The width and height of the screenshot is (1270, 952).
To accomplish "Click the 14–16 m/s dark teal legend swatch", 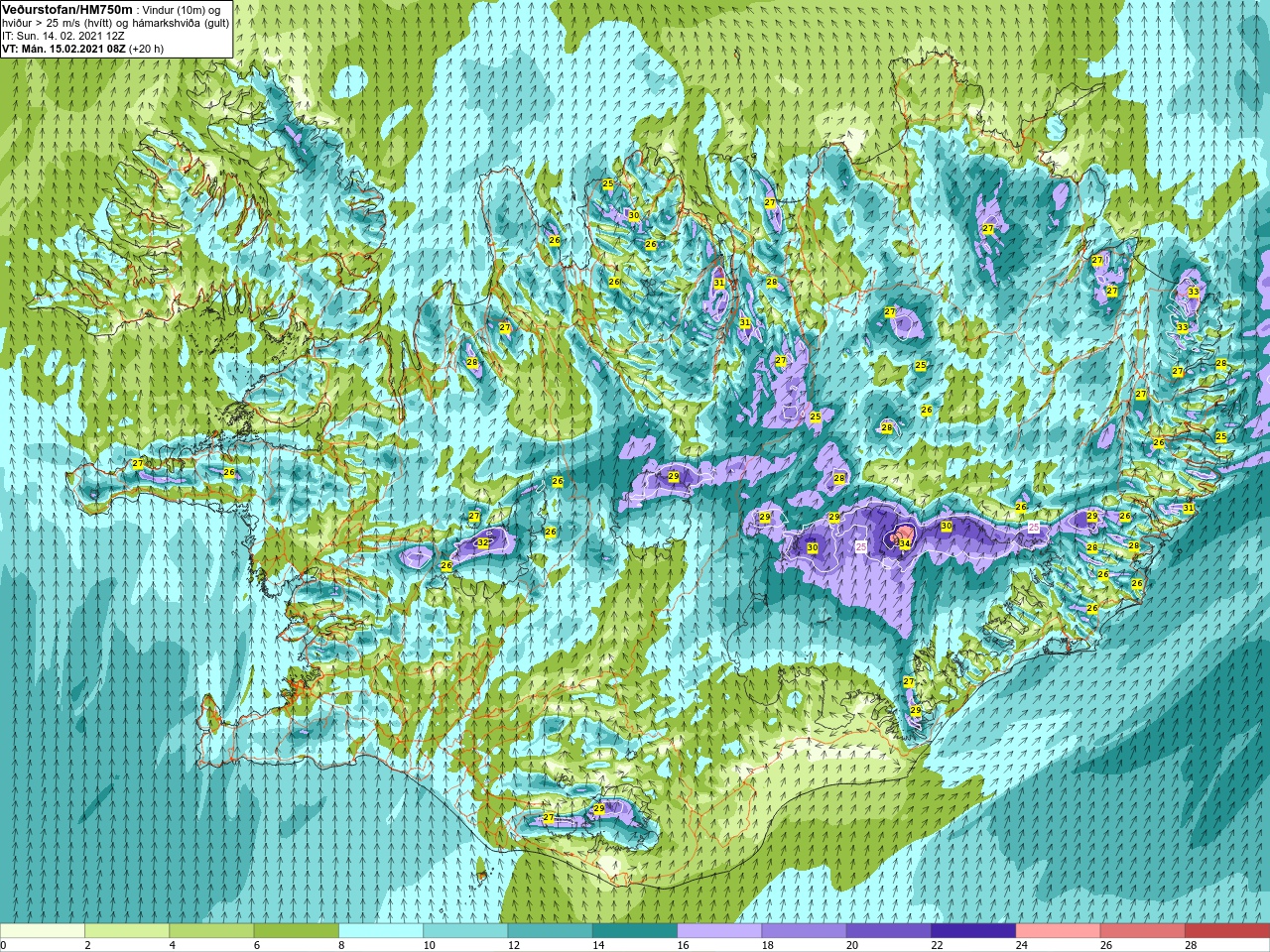I will tap(635, 931).
